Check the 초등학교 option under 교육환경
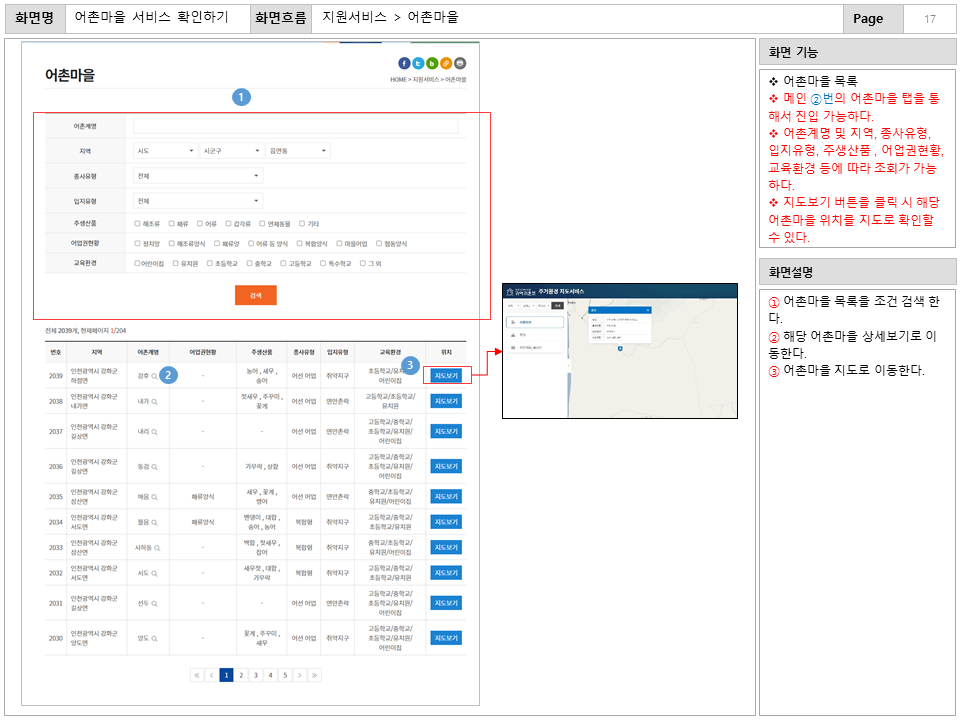 pos(208,263)
